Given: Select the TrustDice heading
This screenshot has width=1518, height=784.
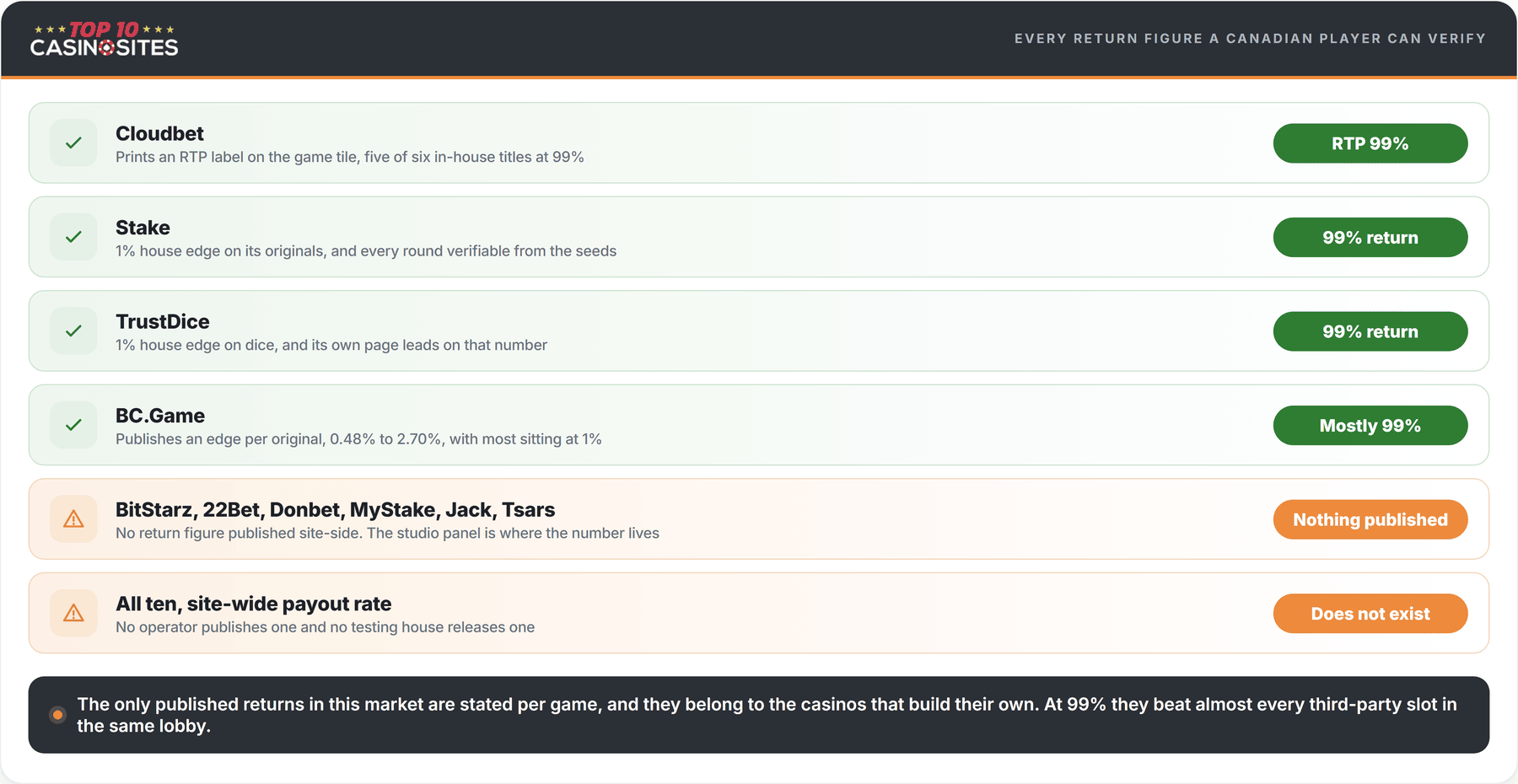Looking at the screenshot, I should coord(163,321).
